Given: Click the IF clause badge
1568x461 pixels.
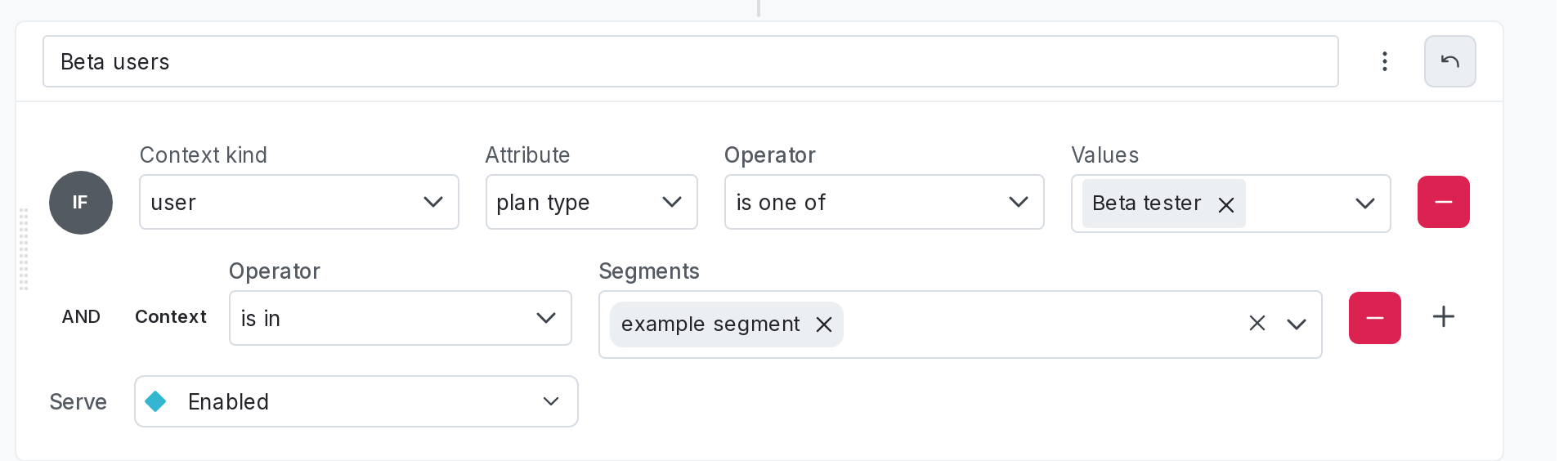Looking at the screenshot, I should [x=80, y=203].
